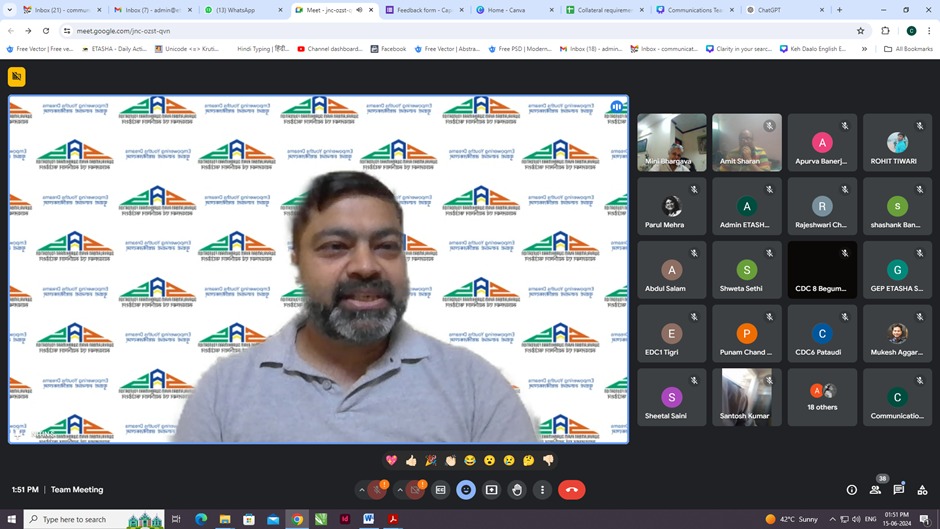Bookmark this page with the star icon
Screen dimensions: 940x529
tap(861, 31)
